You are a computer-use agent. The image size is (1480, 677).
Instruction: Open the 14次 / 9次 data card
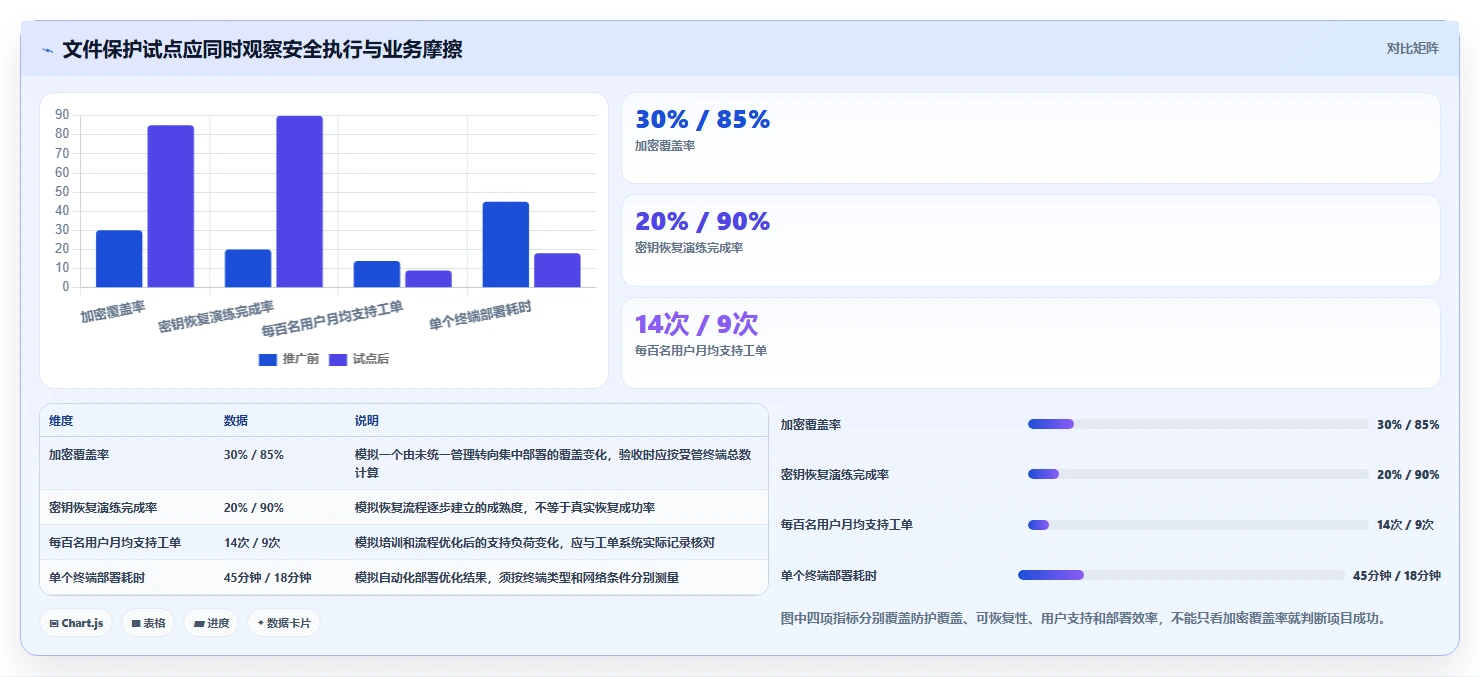pyautogui.click(x=1031, y=343)
